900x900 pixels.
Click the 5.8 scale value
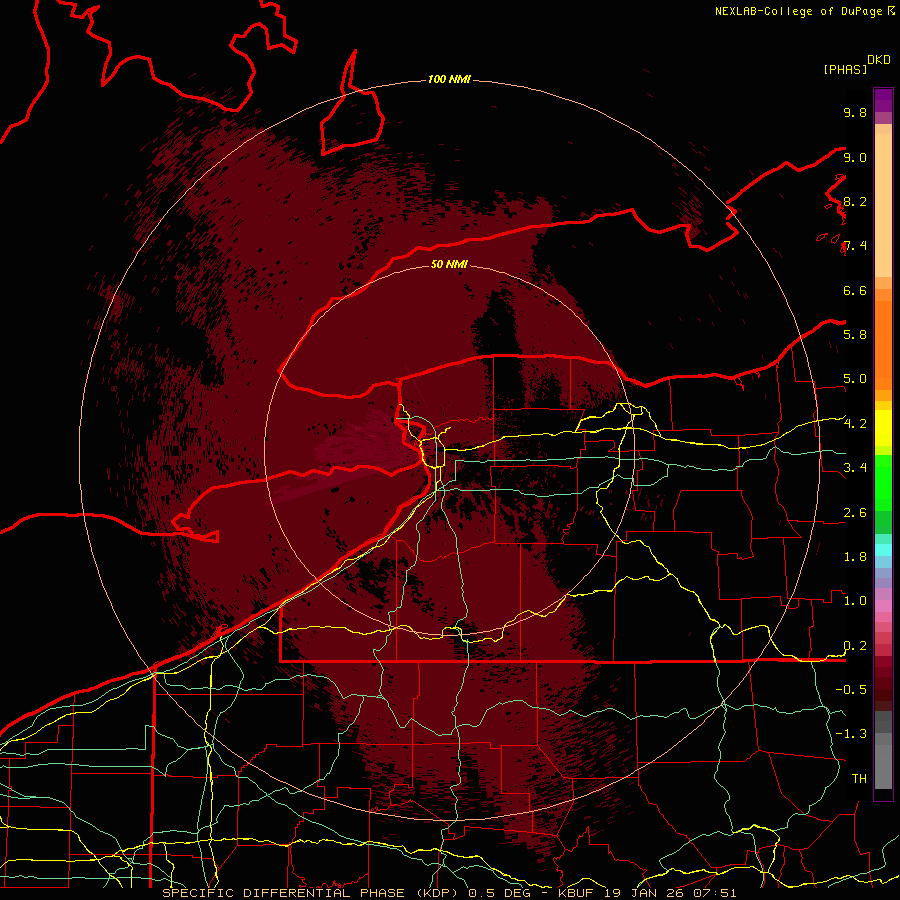pos(855,335)
